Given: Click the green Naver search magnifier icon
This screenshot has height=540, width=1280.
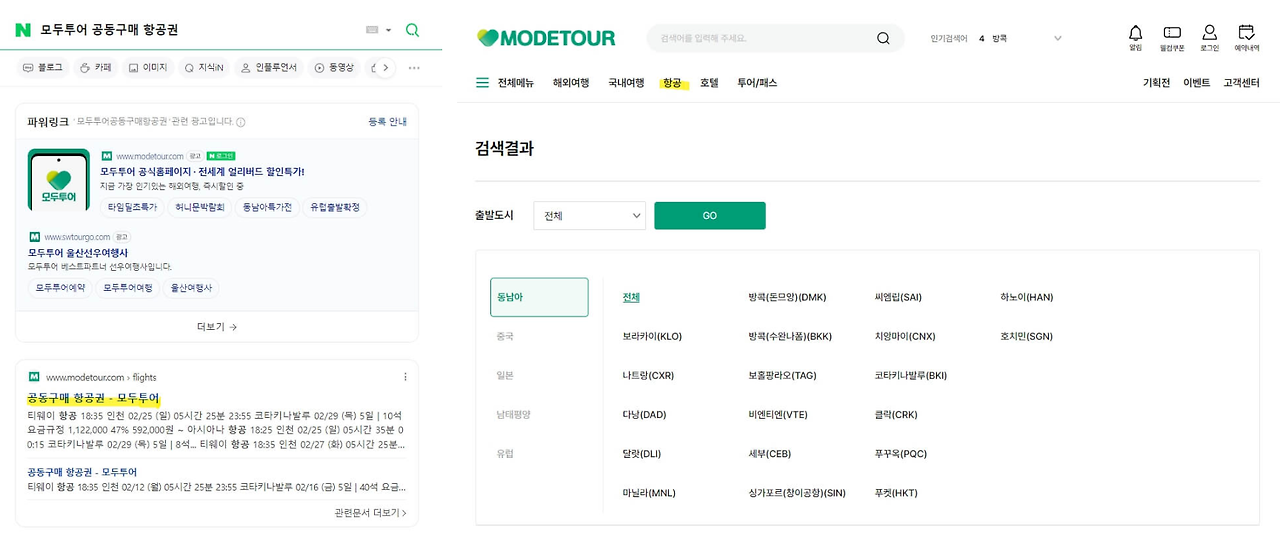Looking at the screenshot, I should pos(412,30).
